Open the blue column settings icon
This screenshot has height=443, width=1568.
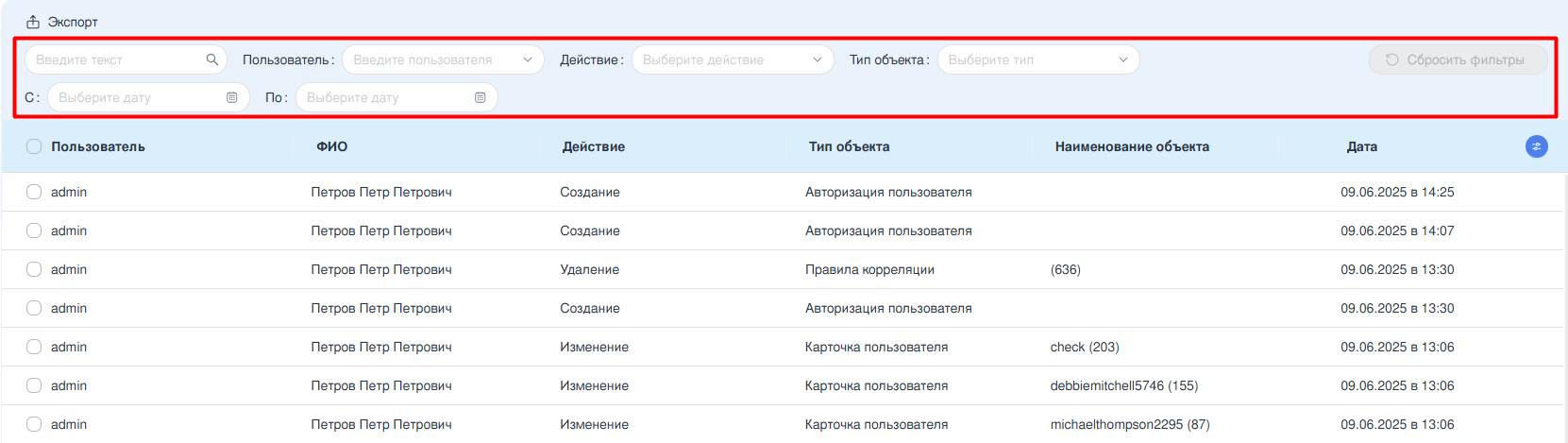coord(1536,146)
